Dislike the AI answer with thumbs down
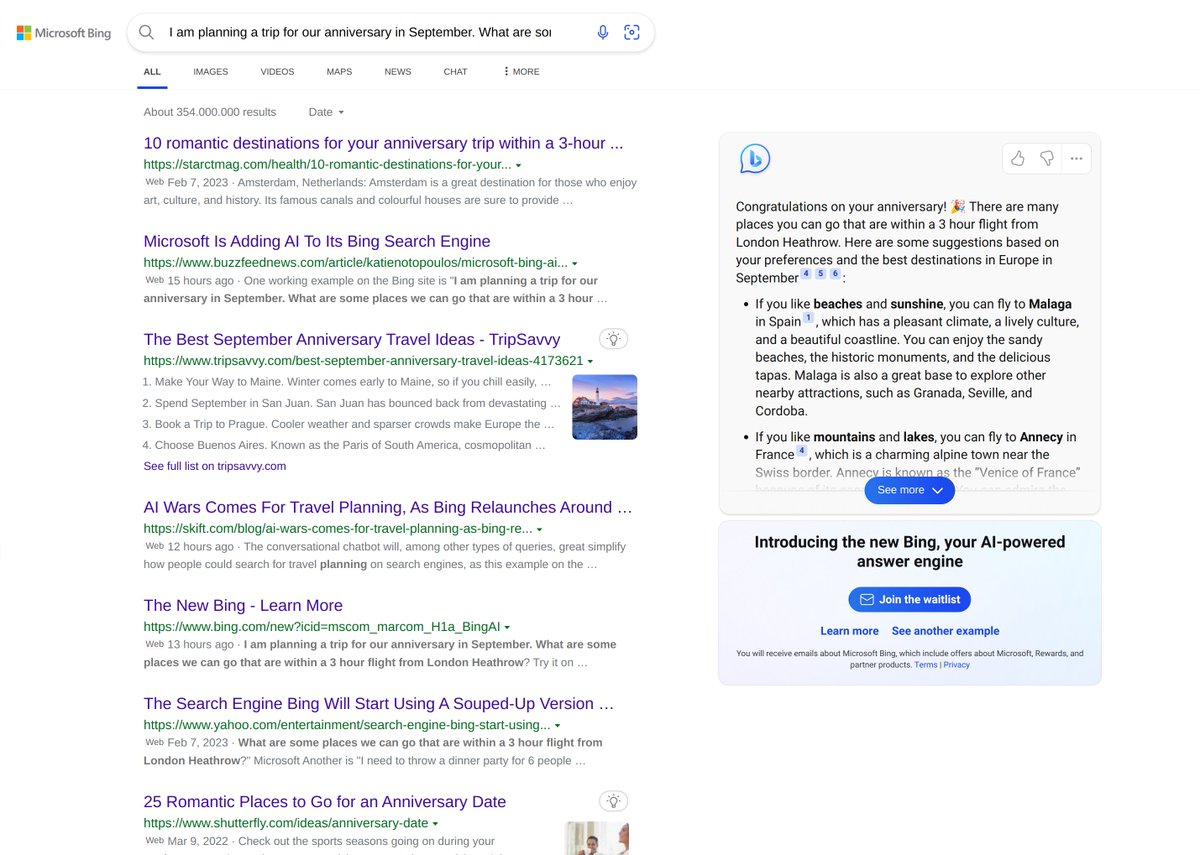The width and height of the screenshot is (1200, 855). (1047, 159)
